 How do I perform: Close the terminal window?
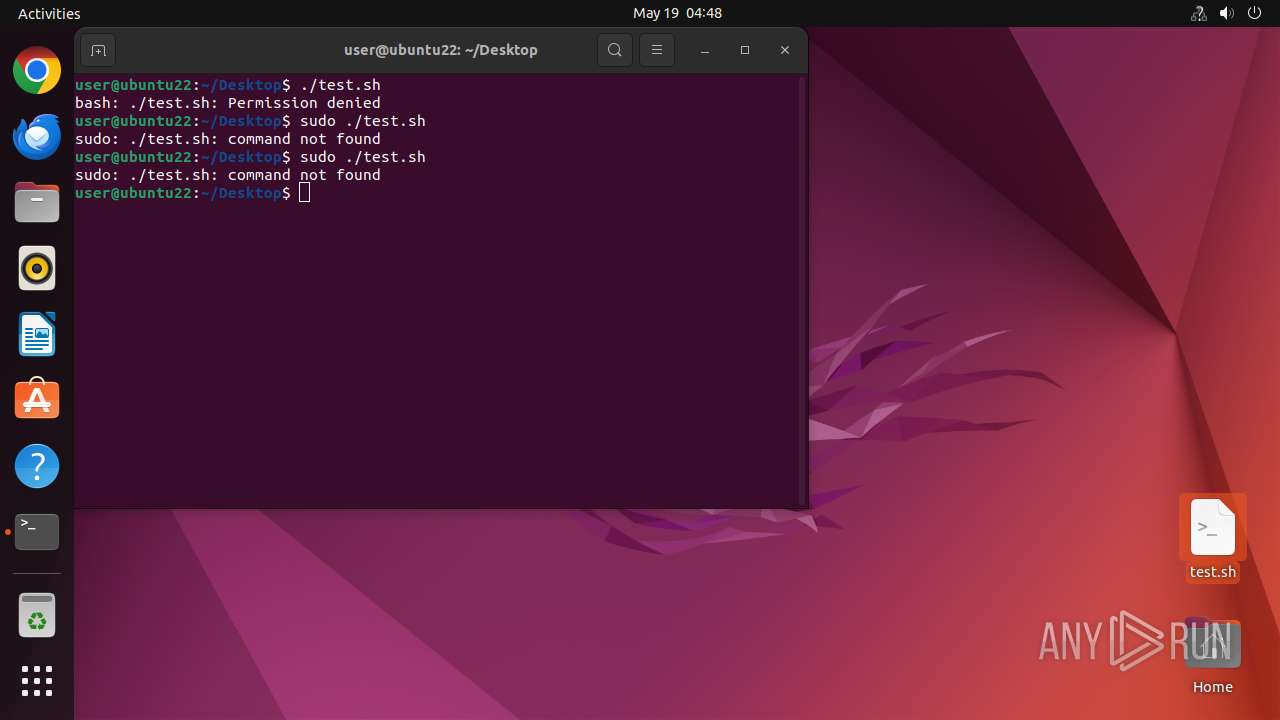[785, 50]
